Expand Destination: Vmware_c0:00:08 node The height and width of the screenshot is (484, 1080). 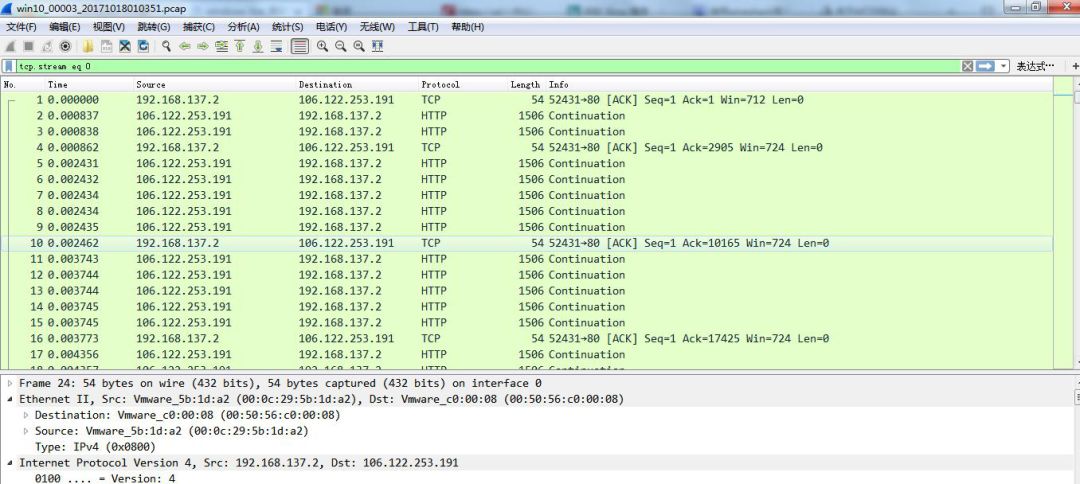click(x=26, y=415)
